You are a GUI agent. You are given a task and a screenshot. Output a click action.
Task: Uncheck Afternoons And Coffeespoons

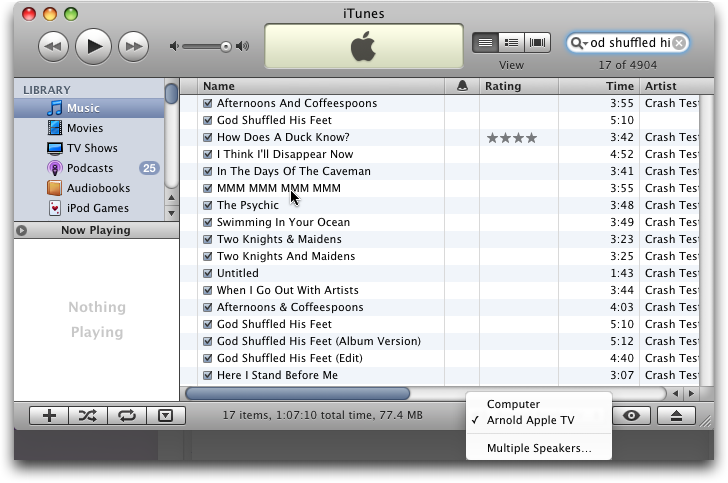208,104
